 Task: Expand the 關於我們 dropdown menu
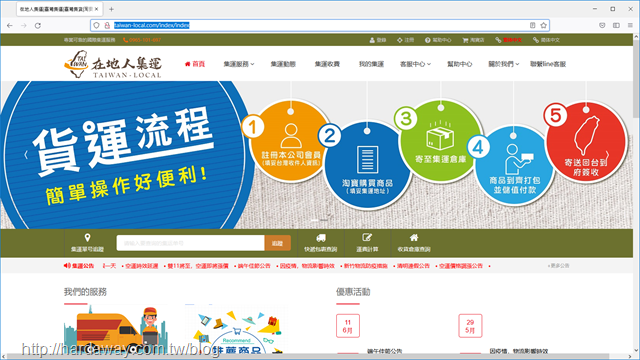[504, 64]
